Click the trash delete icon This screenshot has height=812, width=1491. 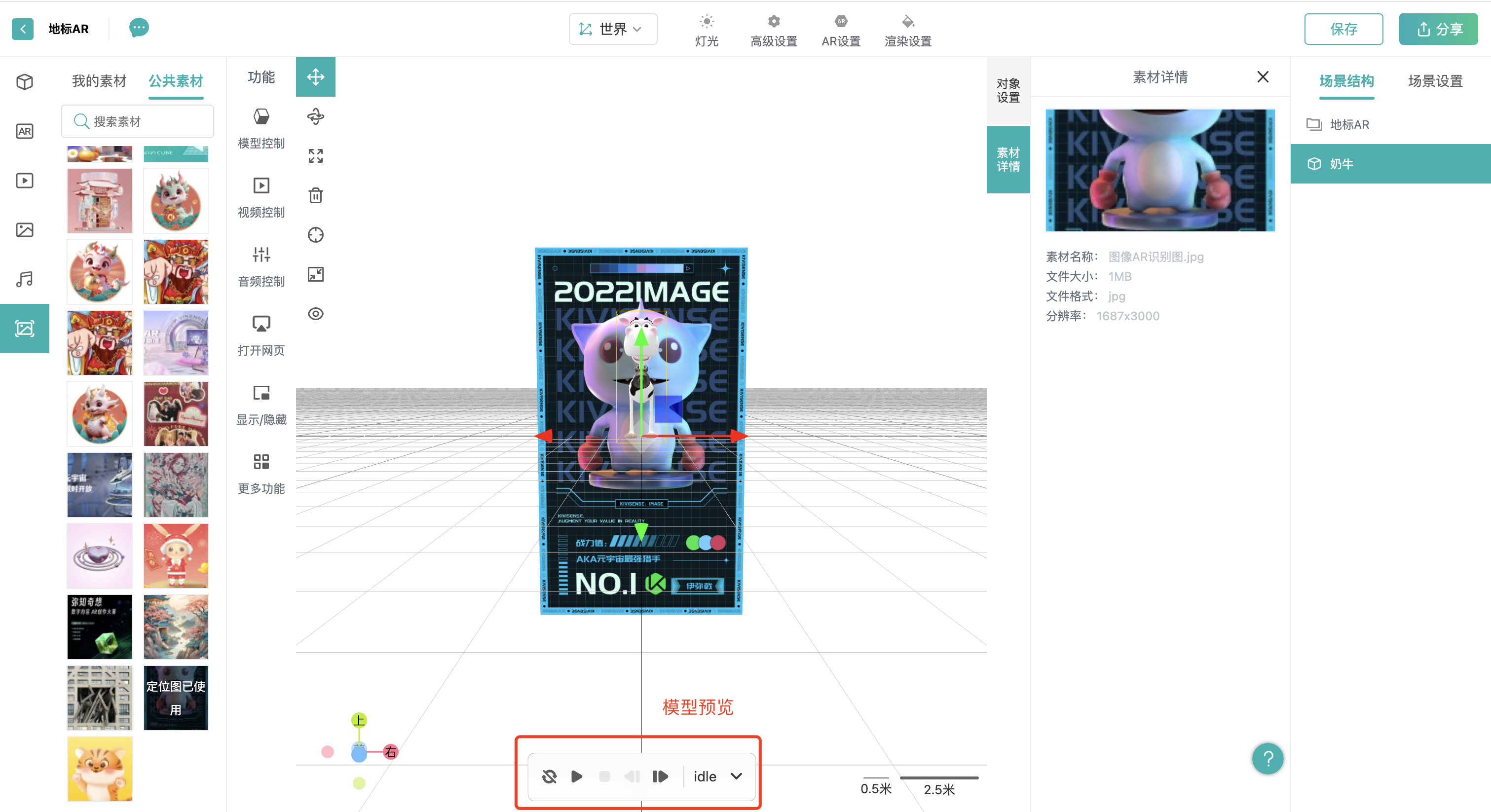pos(315,196)
